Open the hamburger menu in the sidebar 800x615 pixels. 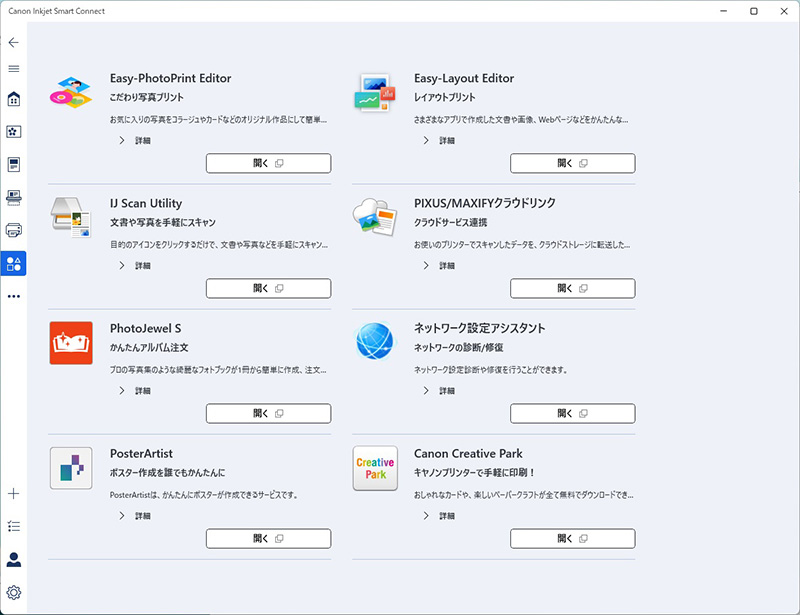[x=14, y=69]
